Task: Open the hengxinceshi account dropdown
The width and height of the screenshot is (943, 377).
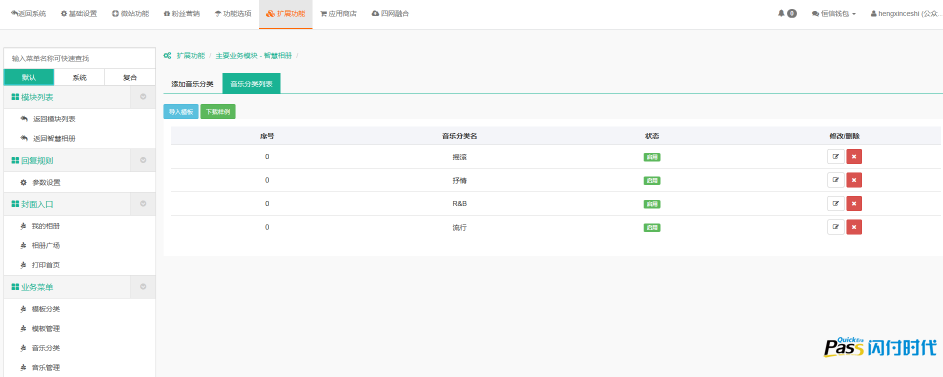Action: point(906,13)
